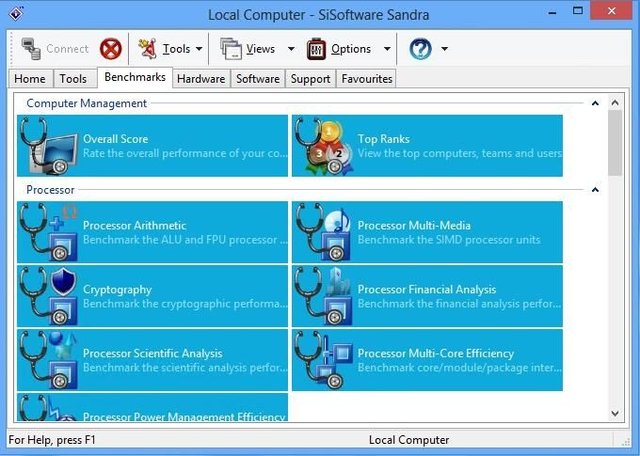Screen dimensions: 640x456
Task: Click the Overall Score monitor icon
Action: pyautogui.click(x=49, y=146)
